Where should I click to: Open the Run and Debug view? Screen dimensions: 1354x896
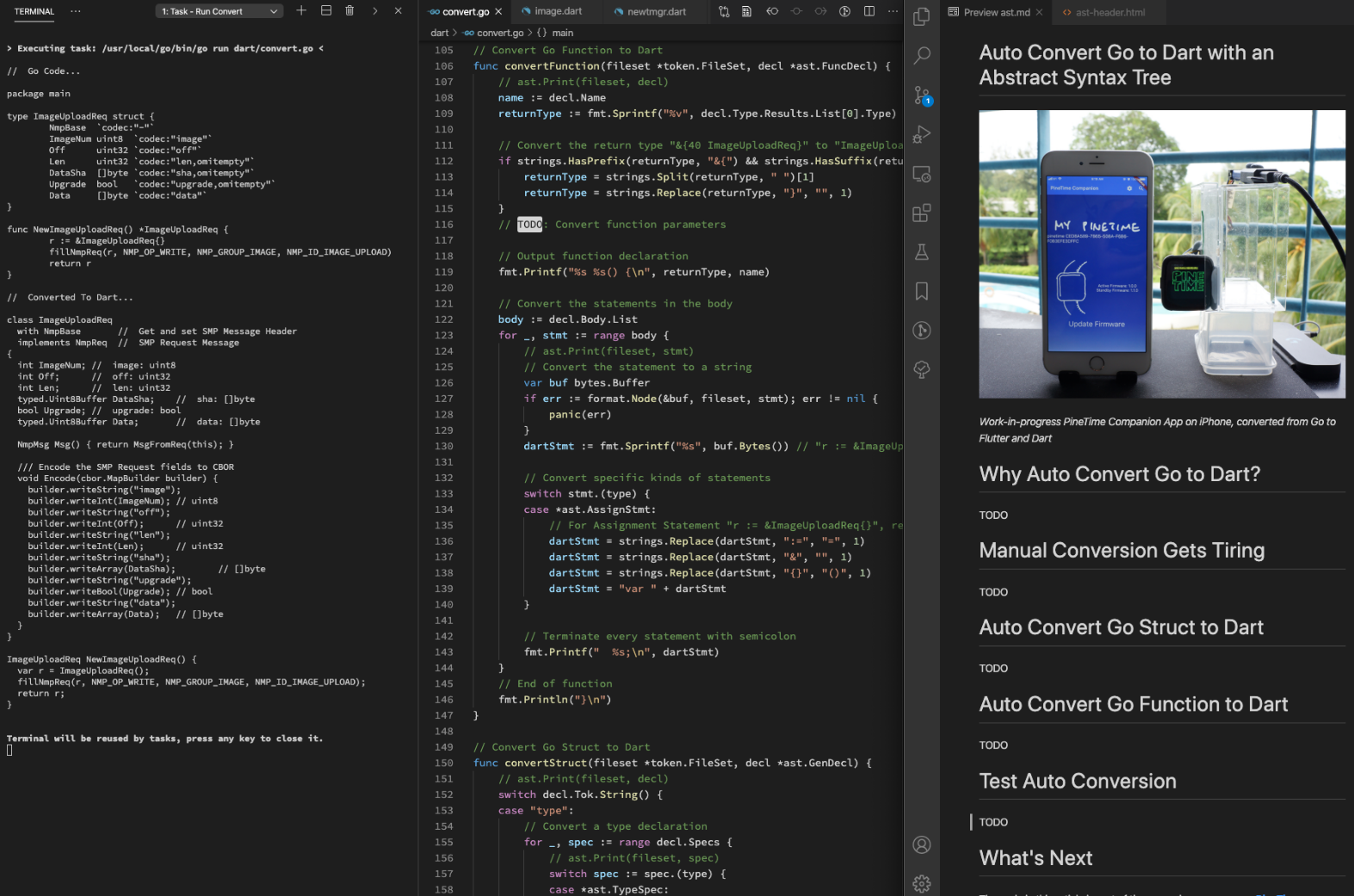[921, 134]
